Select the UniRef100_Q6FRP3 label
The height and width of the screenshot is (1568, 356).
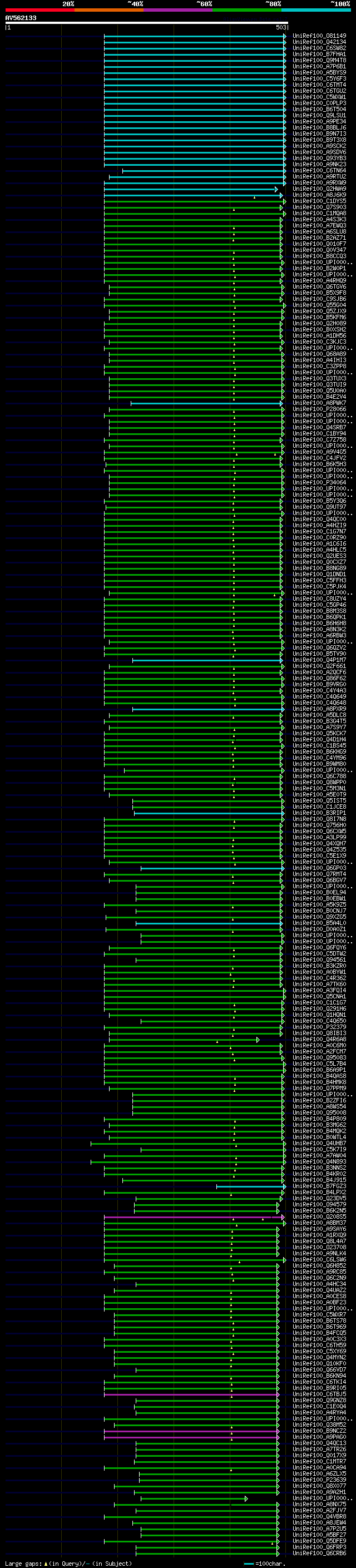click(x=319, y=1547)
